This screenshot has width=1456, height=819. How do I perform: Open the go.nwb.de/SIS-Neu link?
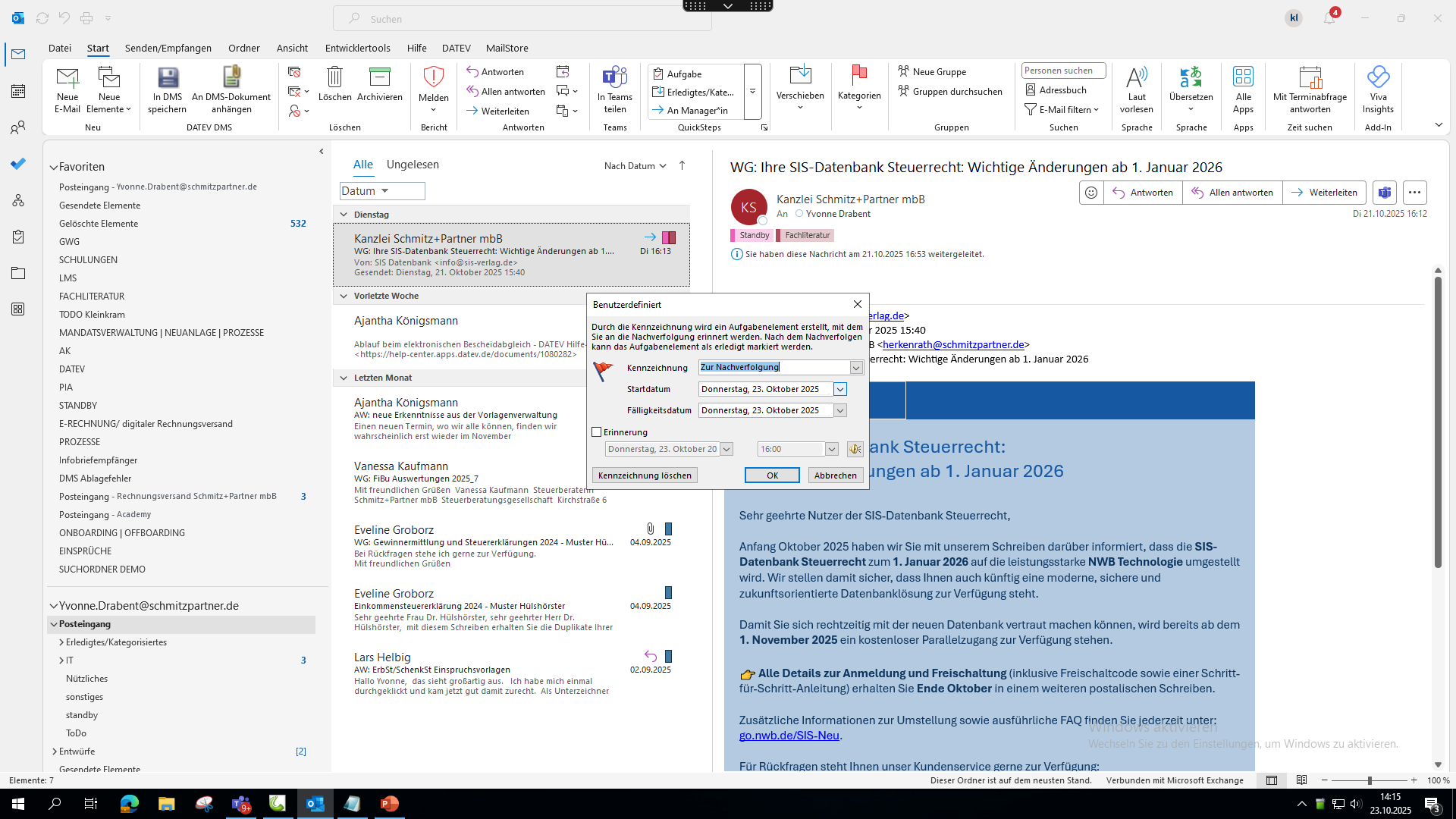(x=789, y=736)
